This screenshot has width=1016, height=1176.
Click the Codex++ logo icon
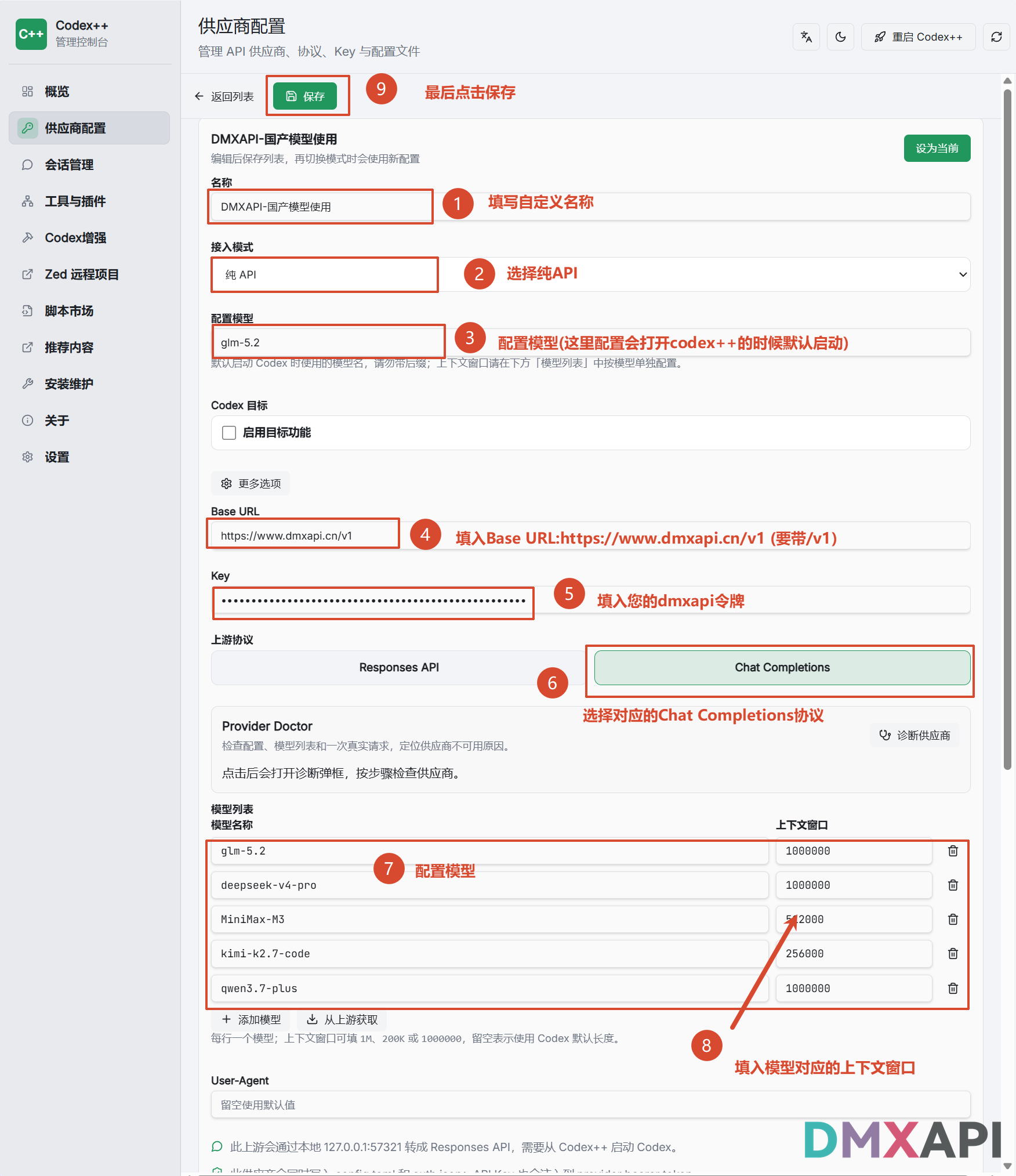coord(31,34)
